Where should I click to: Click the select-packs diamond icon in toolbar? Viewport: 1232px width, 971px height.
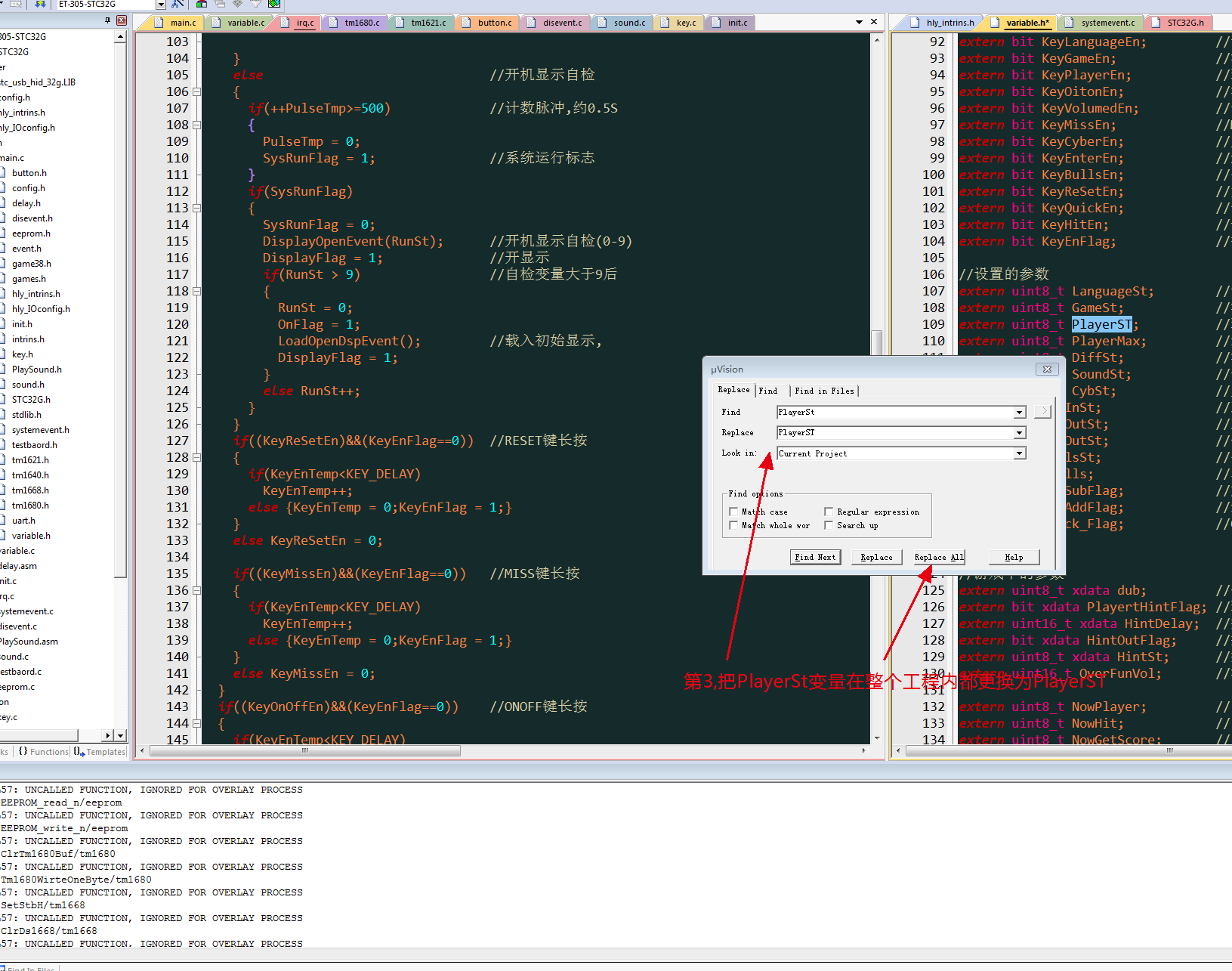238,4
